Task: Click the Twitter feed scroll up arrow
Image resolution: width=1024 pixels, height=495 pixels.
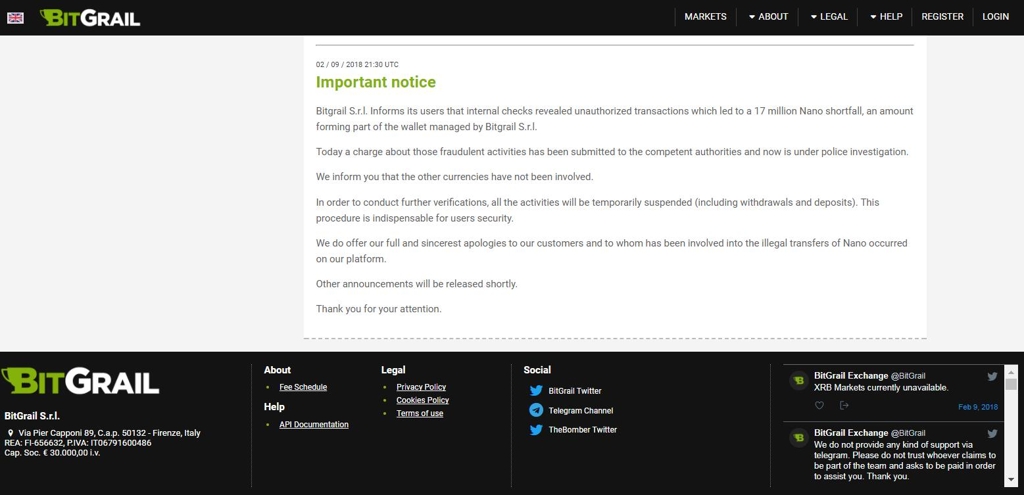Action: click(1010, 371)
